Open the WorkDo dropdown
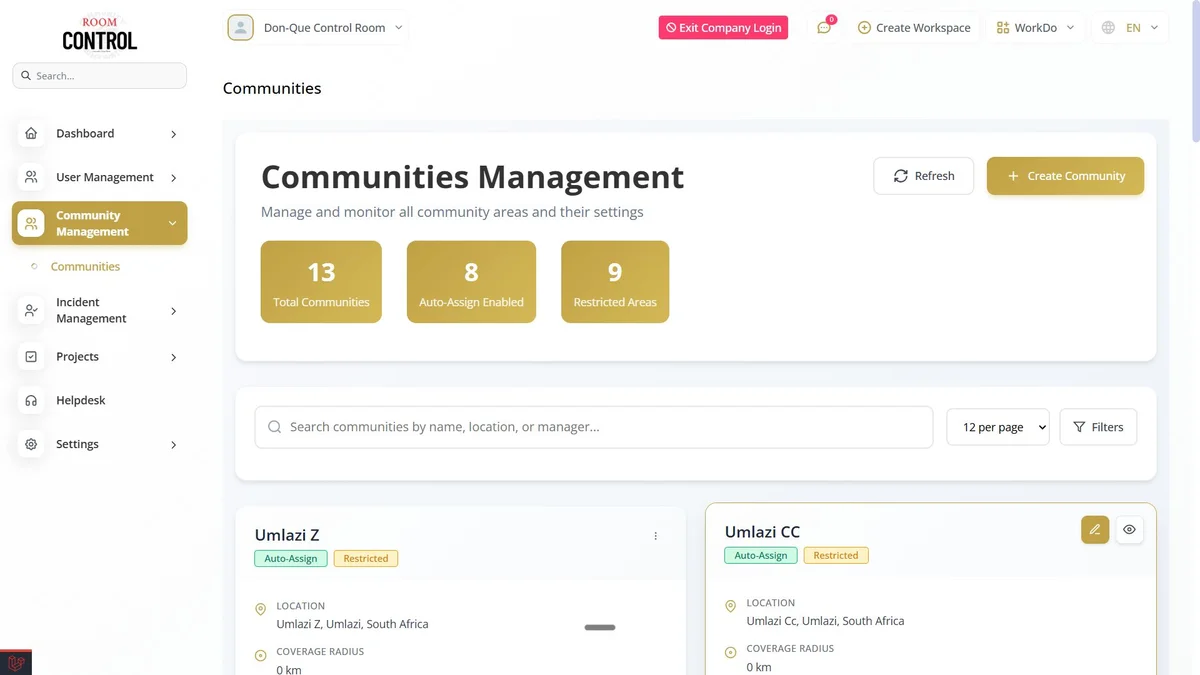1200x675 pixels. pyautogui.click(x=1036, y=28)
